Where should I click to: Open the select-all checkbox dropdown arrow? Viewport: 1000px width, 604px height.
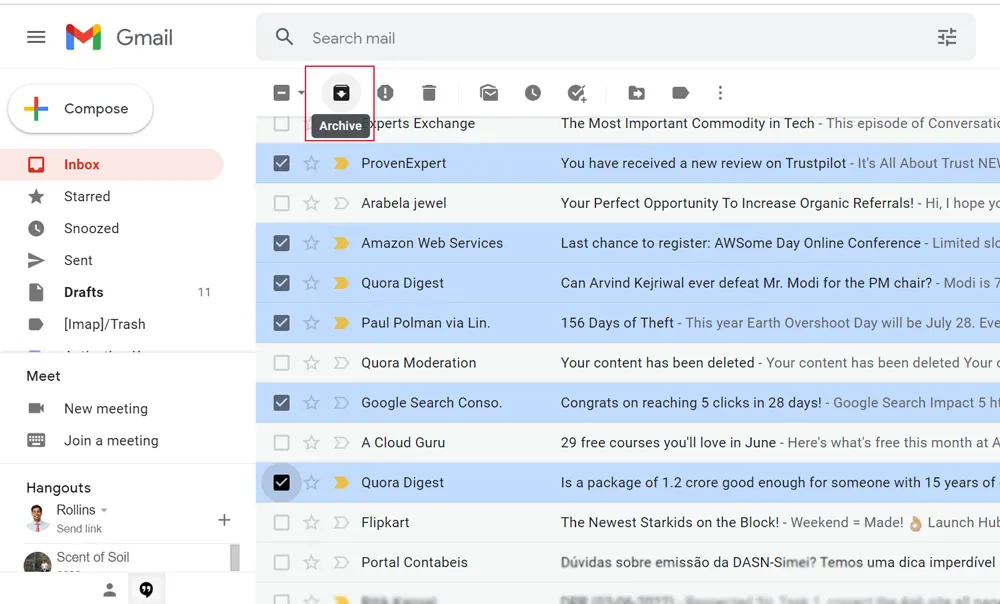click(x=301, y=93)
